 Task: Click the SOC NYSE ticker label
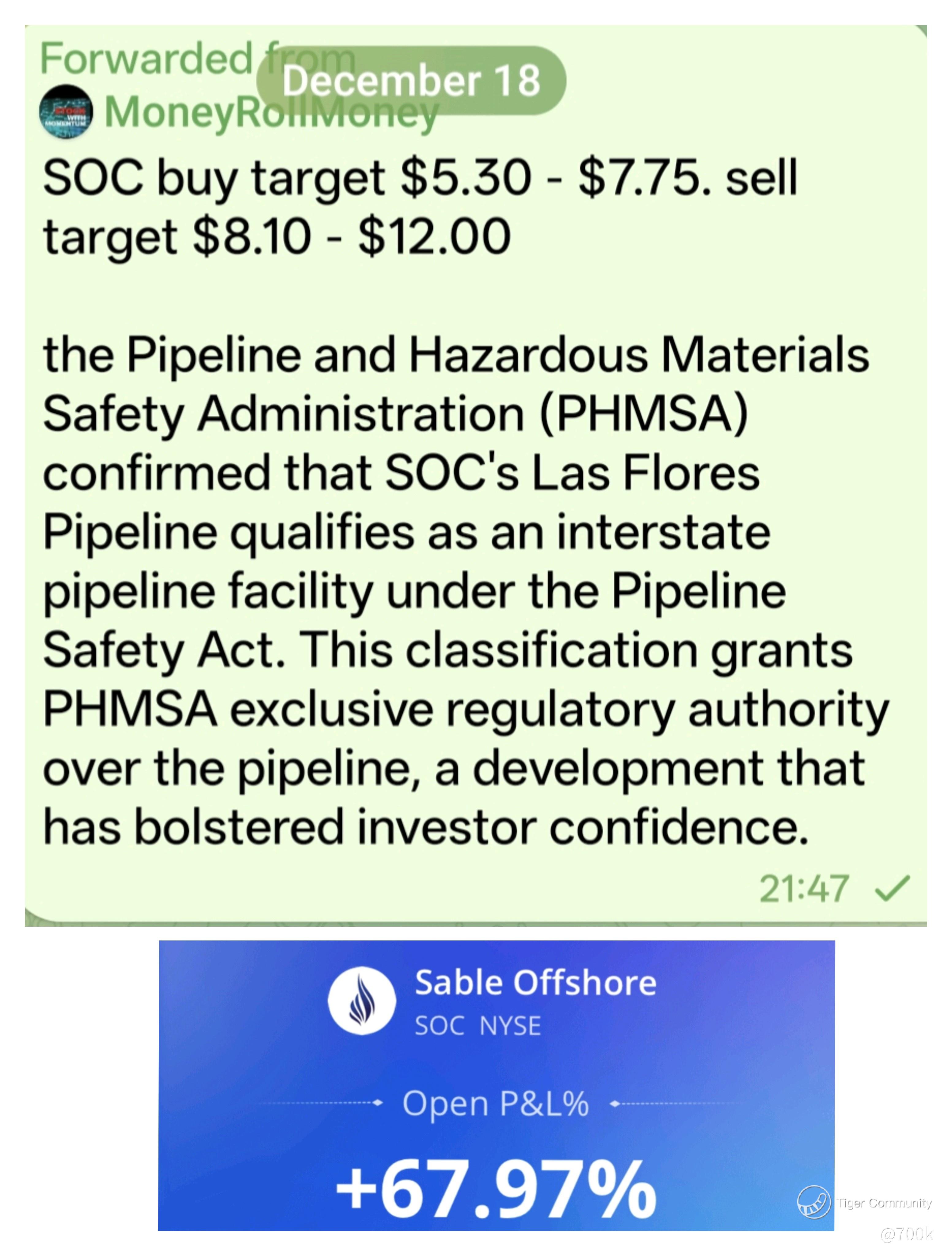click(x=478, y=1026)
